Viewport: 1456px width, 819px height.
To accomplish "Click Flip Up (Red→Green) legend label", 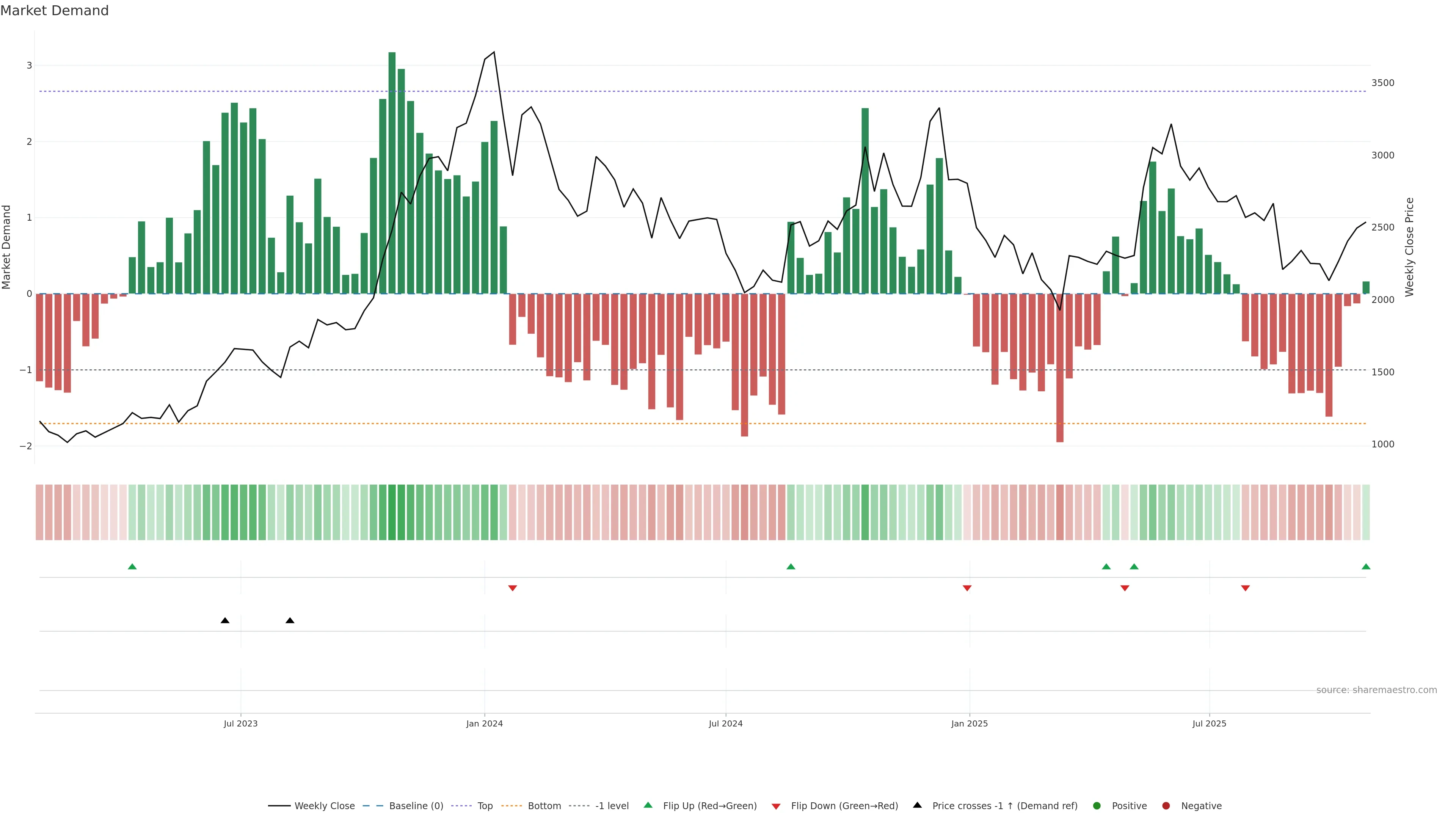I will [x=709, y=806].
